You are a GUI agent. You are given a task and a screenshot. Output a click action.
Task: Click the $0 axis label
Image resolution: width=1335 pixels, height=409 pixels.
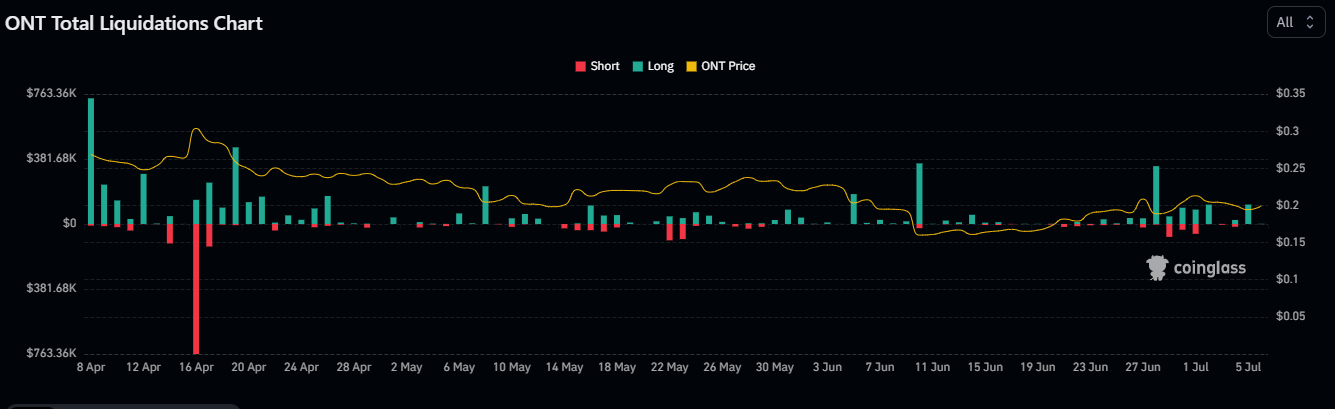pos(71,223)
